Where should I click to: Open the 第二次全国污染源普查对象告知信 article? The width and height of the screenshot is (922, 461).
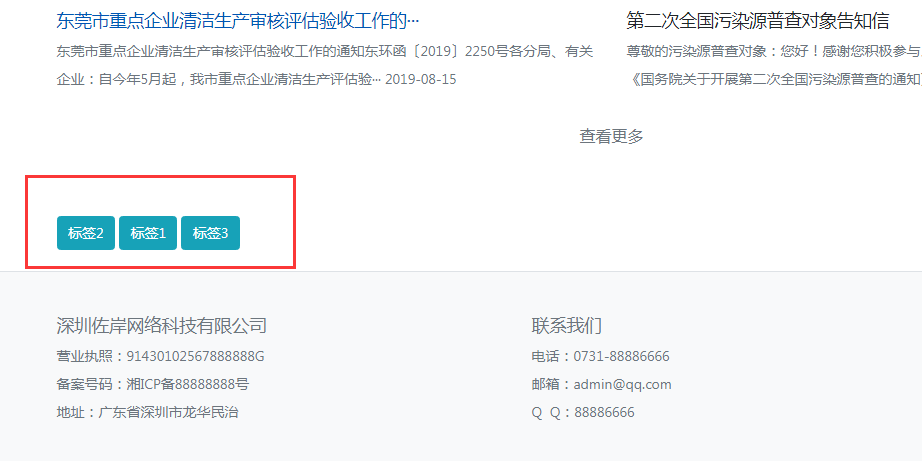click(757, 21)
